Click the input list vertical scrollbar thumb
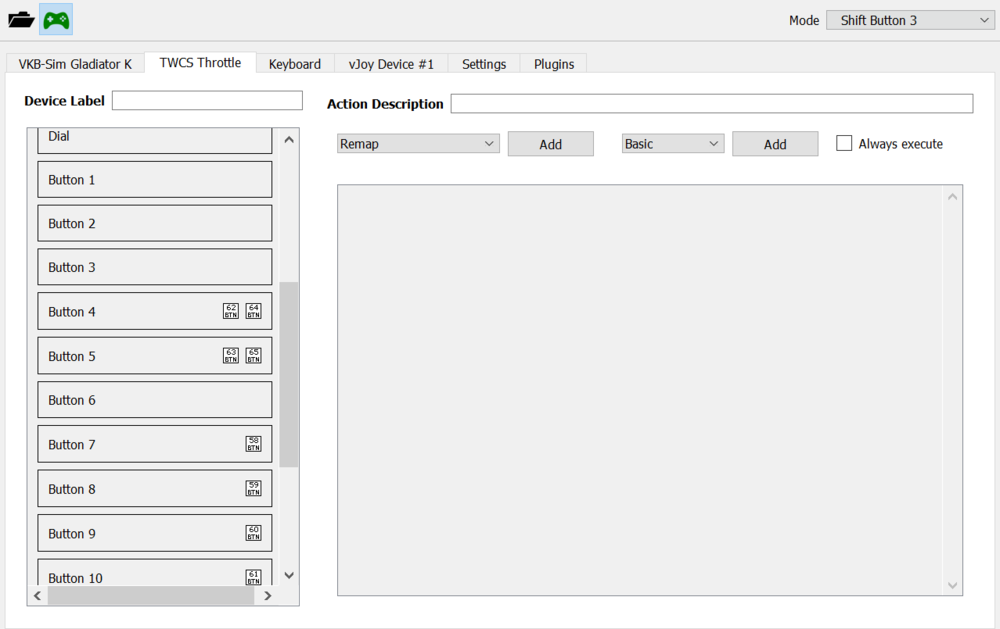This screenshot has height=629, width=1000. [x=289, y=374]
